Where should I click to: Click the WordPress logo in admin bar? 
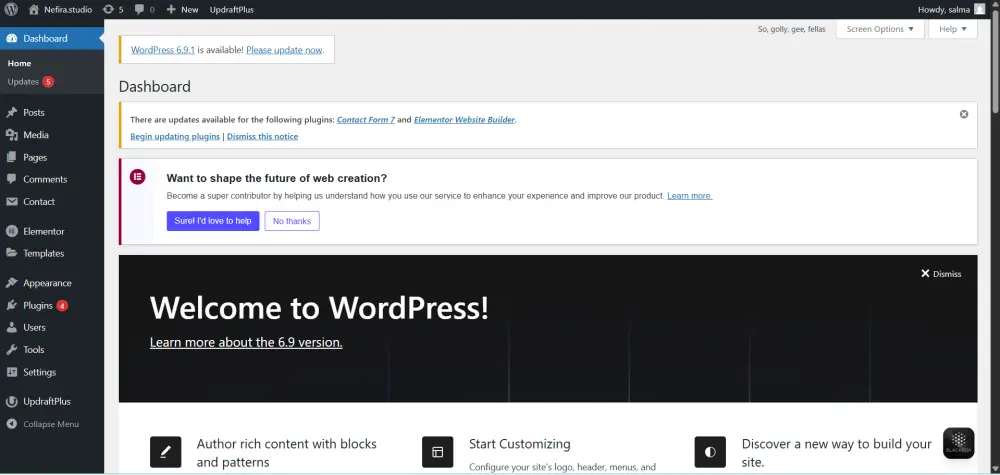click(11, 10)
